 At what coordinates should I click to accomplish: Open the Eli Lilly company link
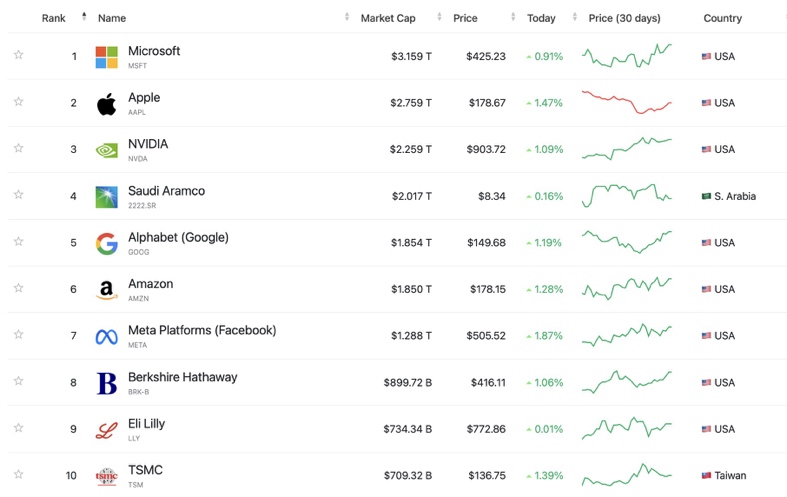click(x=146, y=424)
